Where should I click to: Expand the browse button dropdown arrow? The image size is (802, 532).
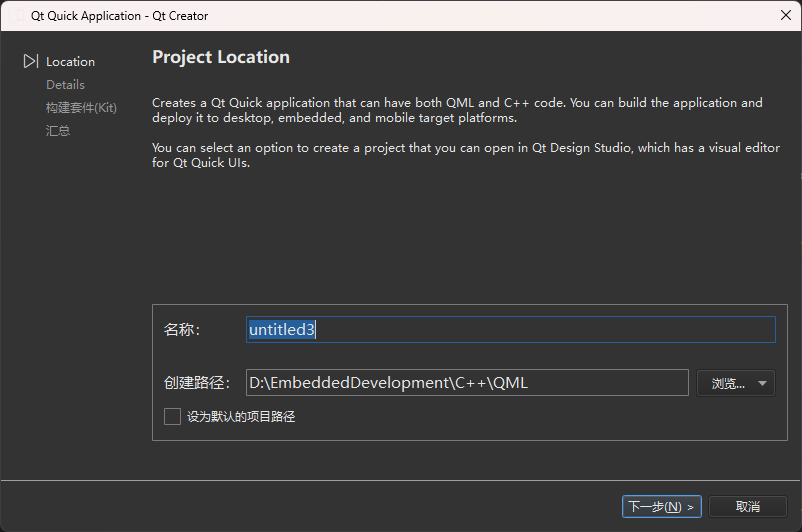[763, 383]
